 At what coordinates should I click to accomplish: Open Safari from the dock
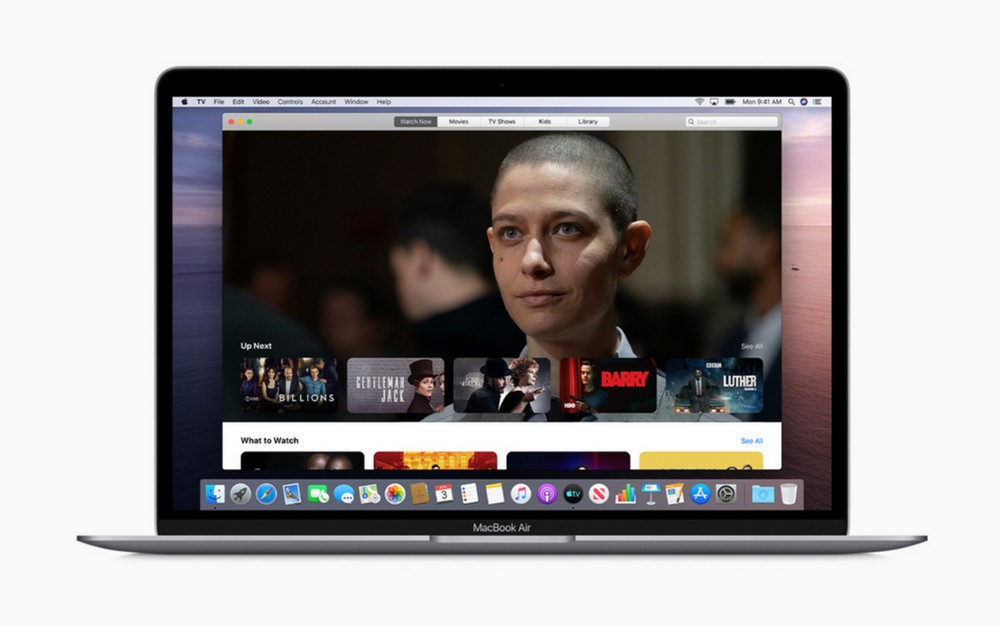266,493
